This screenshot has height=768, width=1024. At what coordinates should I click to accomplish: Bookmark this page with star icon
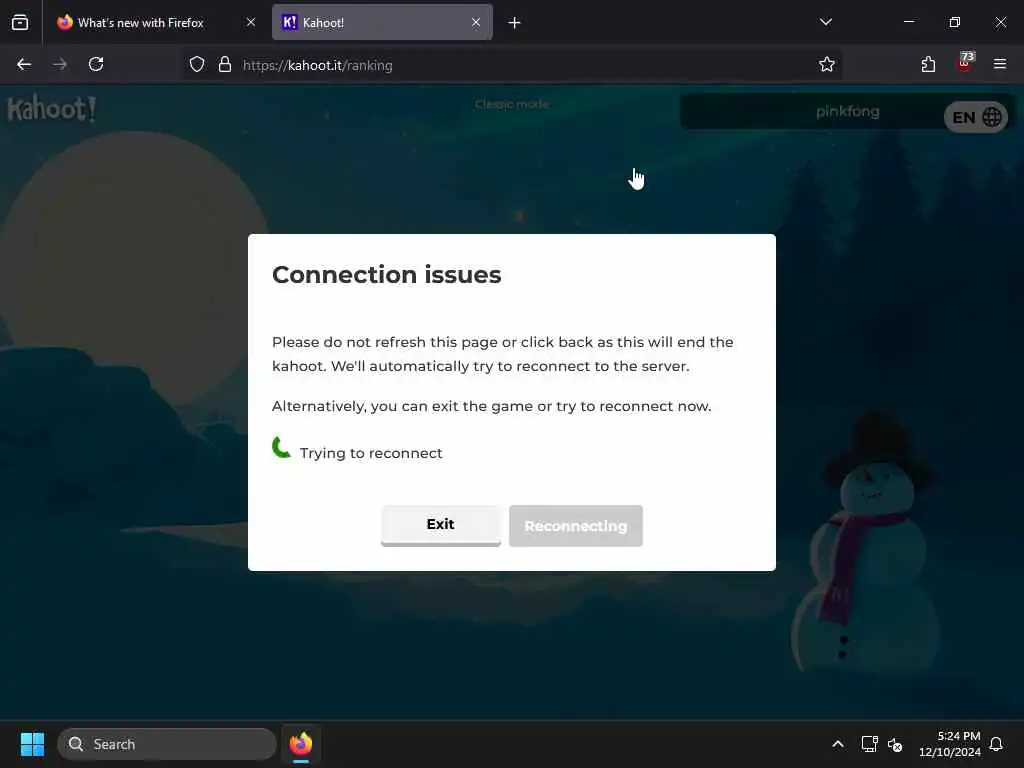pyautogui.click(x=827, y=65)
